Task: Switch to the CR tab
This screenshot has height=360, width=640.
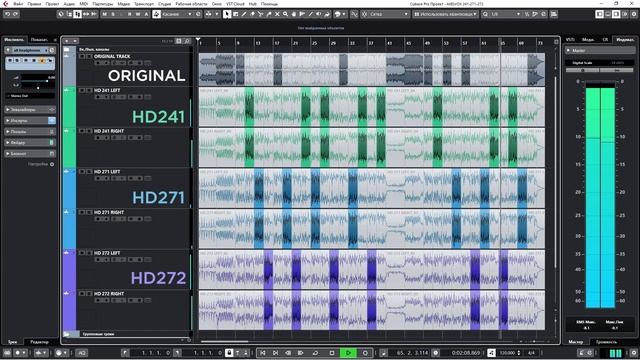Action: tap(605, 40)
